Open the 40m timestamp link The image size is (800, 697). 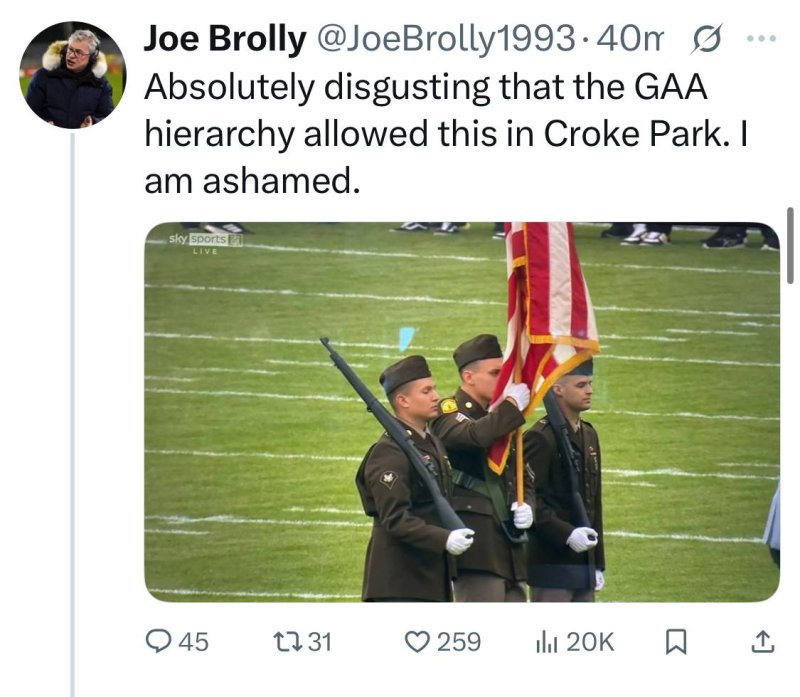click(631, 38)
